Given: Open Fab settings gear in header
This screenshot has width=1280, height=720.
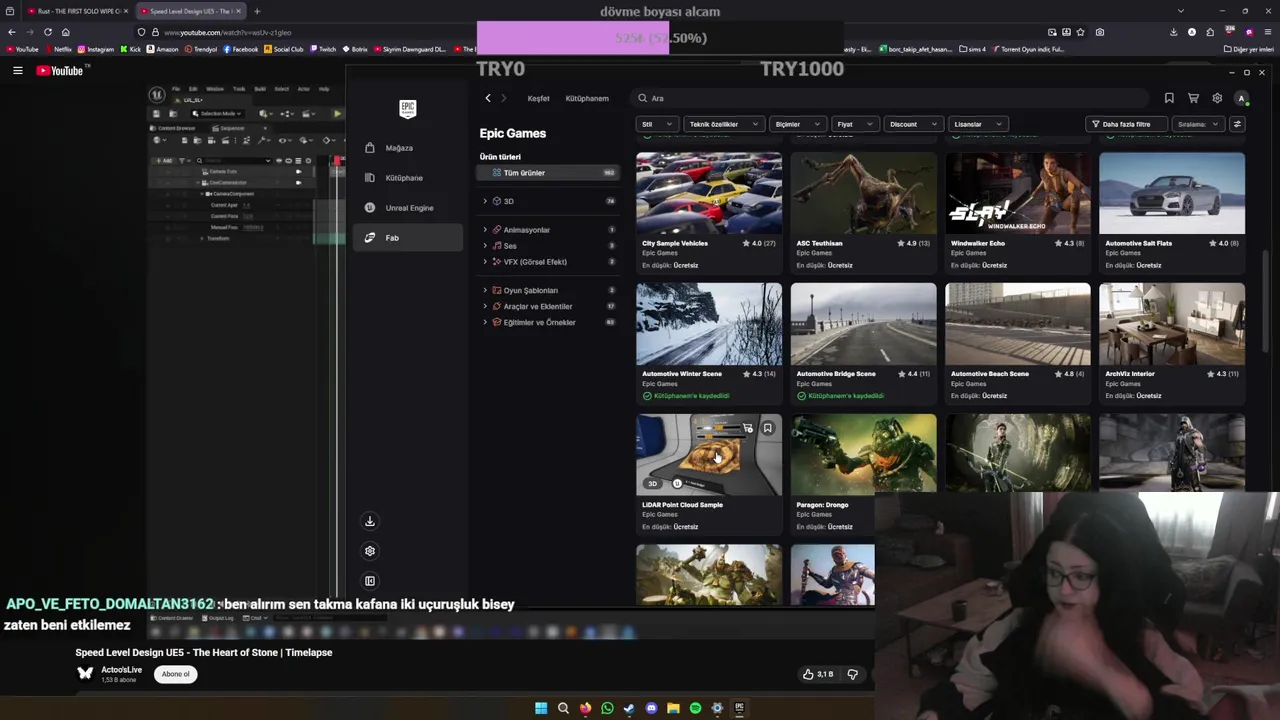Looking at the screenshot, I should [1217, 98].
